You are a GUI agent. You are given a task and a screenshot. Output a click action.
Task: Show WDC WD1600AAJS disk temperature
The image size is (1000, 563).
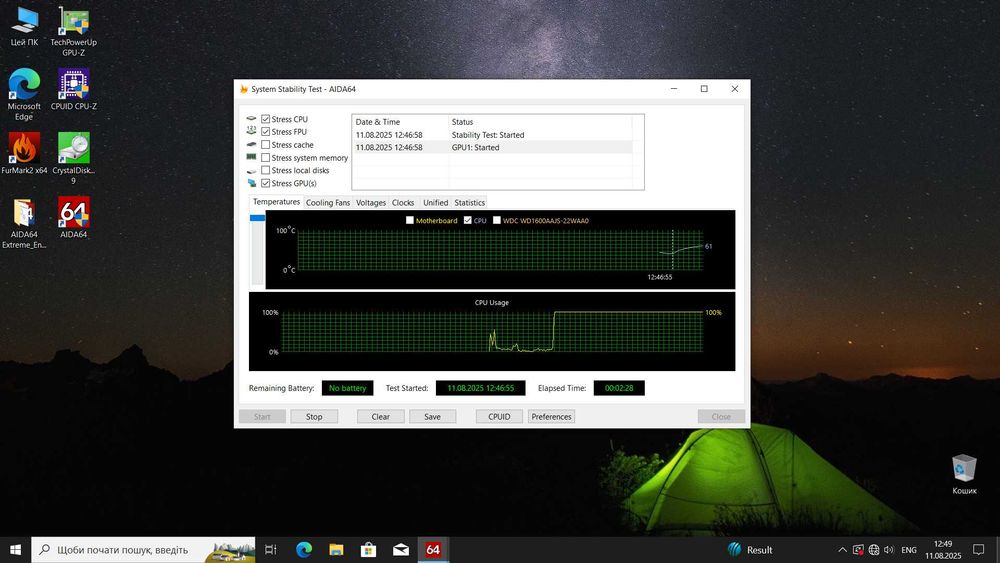point(497,221)
